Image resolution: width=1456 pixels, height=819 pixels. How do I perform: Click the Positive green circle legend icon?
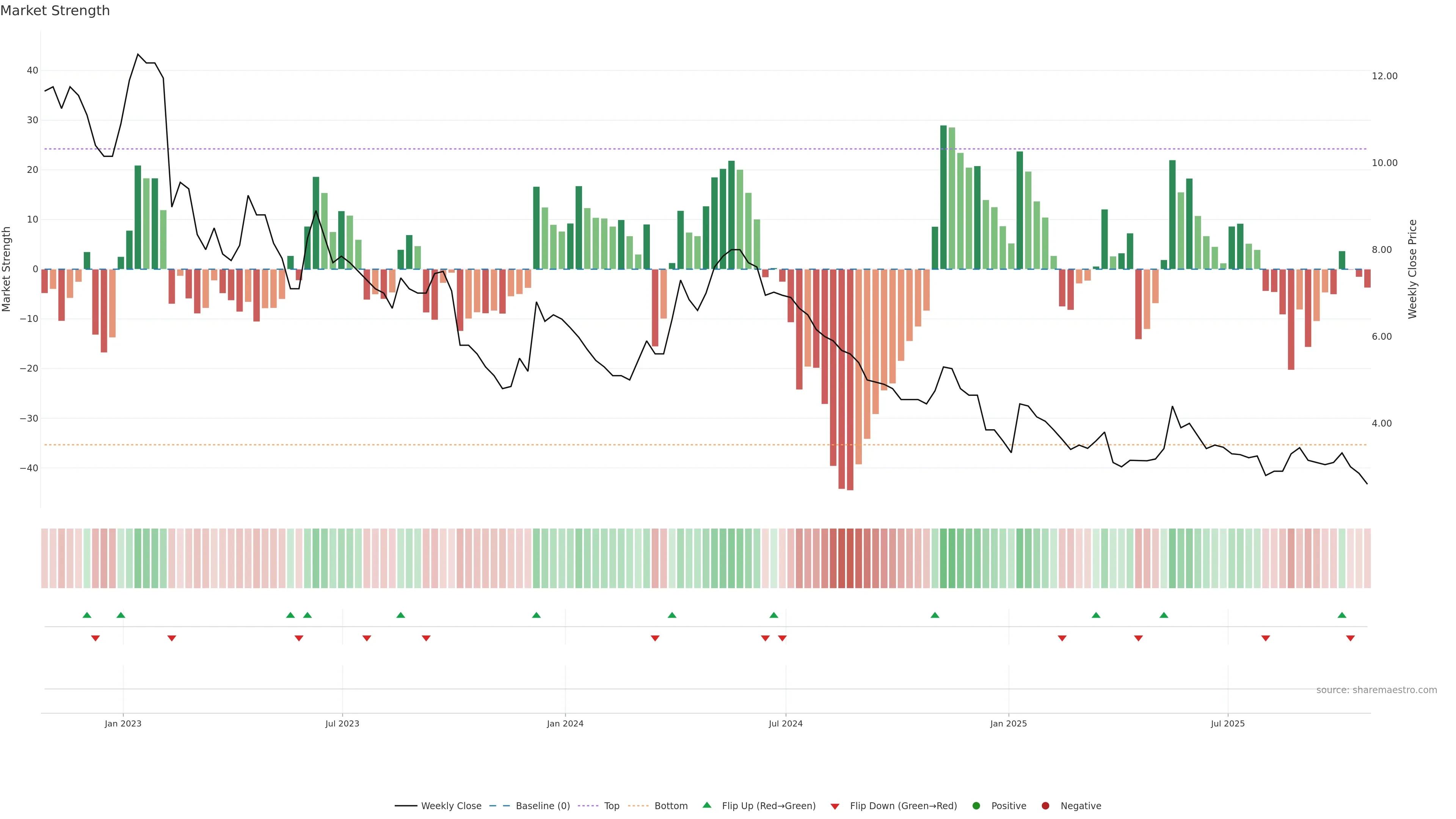click(x=976, y=805)
